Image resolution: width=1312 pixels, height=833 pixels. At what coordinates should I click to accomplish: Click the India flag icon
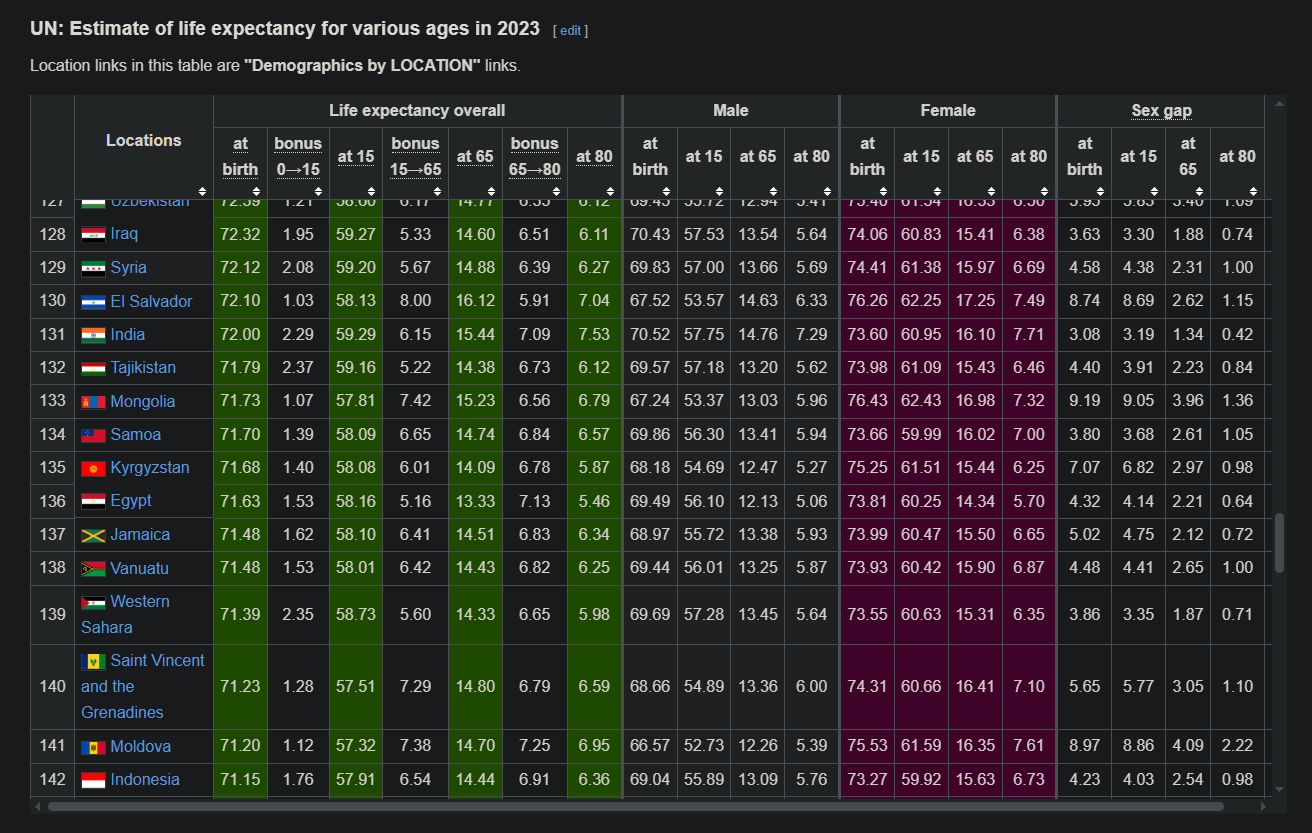(93, 335)
